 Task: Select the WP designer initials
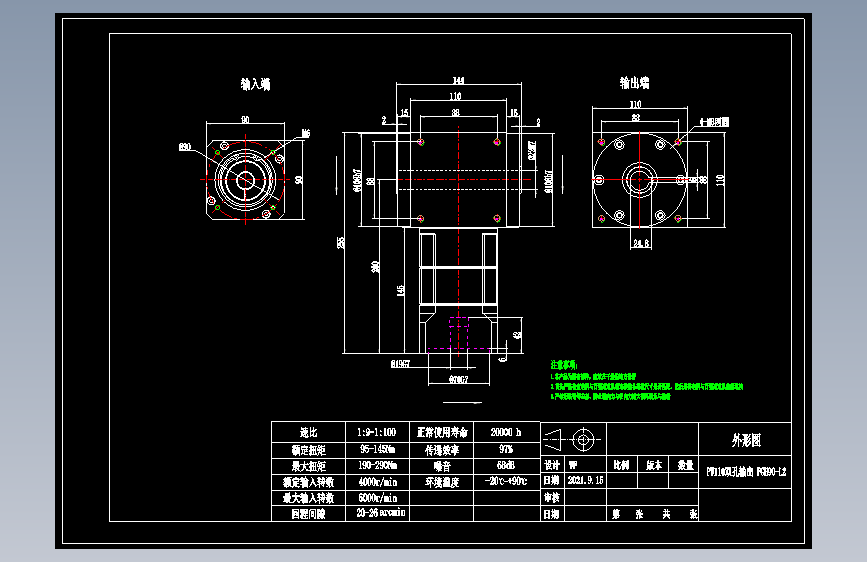[573, 465]
